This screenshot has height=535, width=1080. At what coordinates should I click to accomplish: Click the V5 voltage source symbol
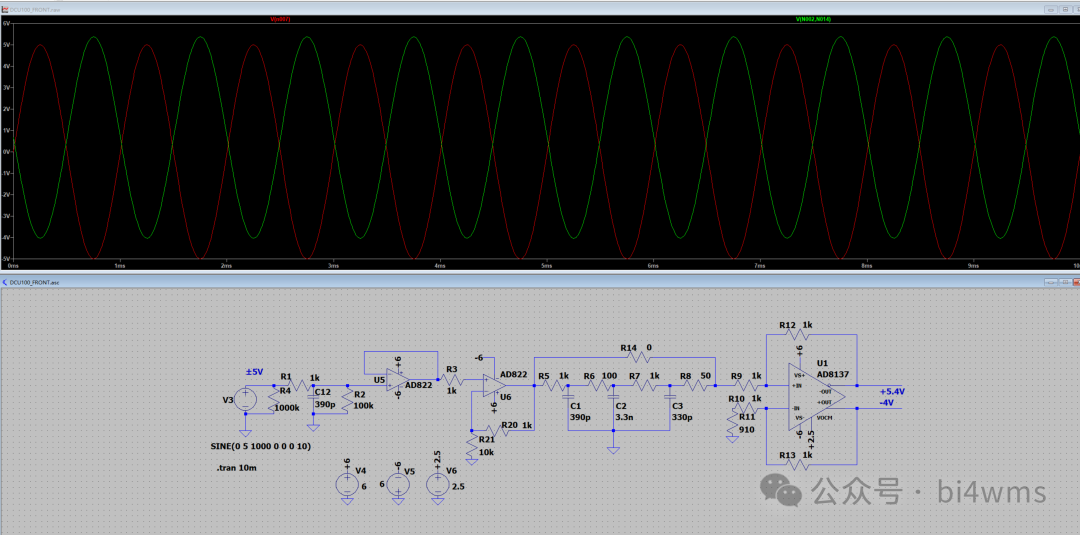pos(397,485)
